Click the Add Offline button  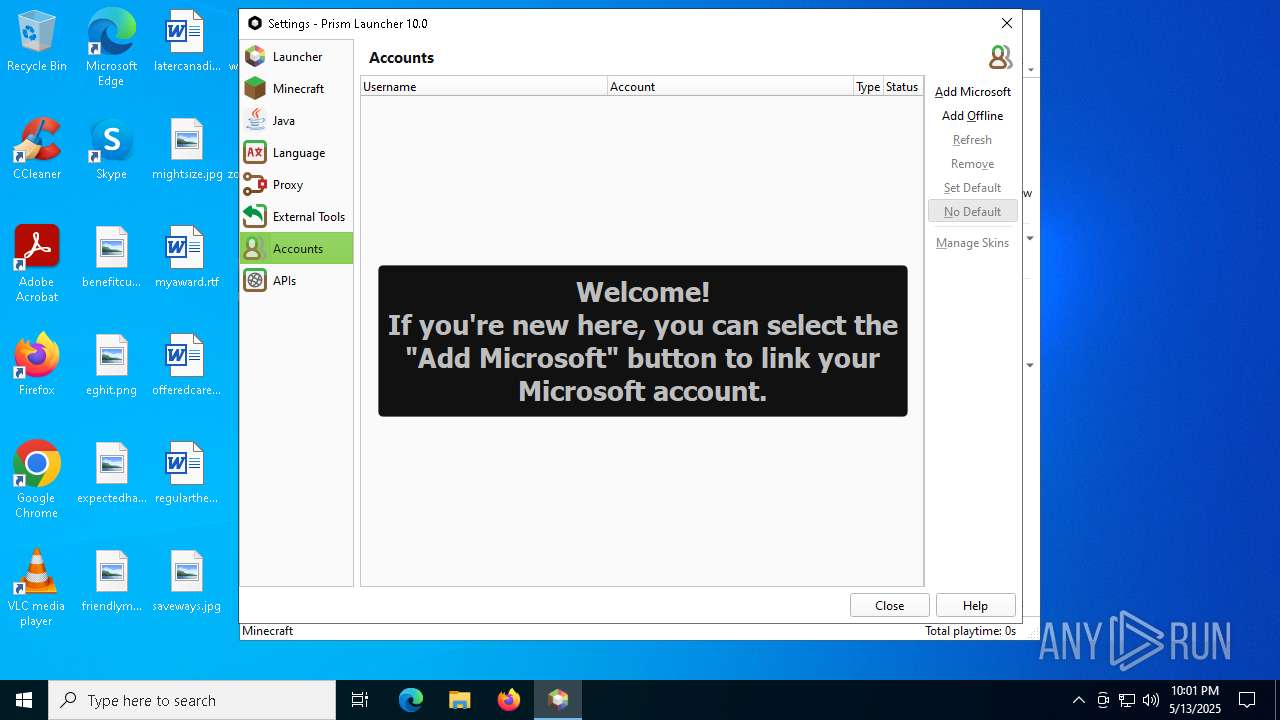click(972, 115)
